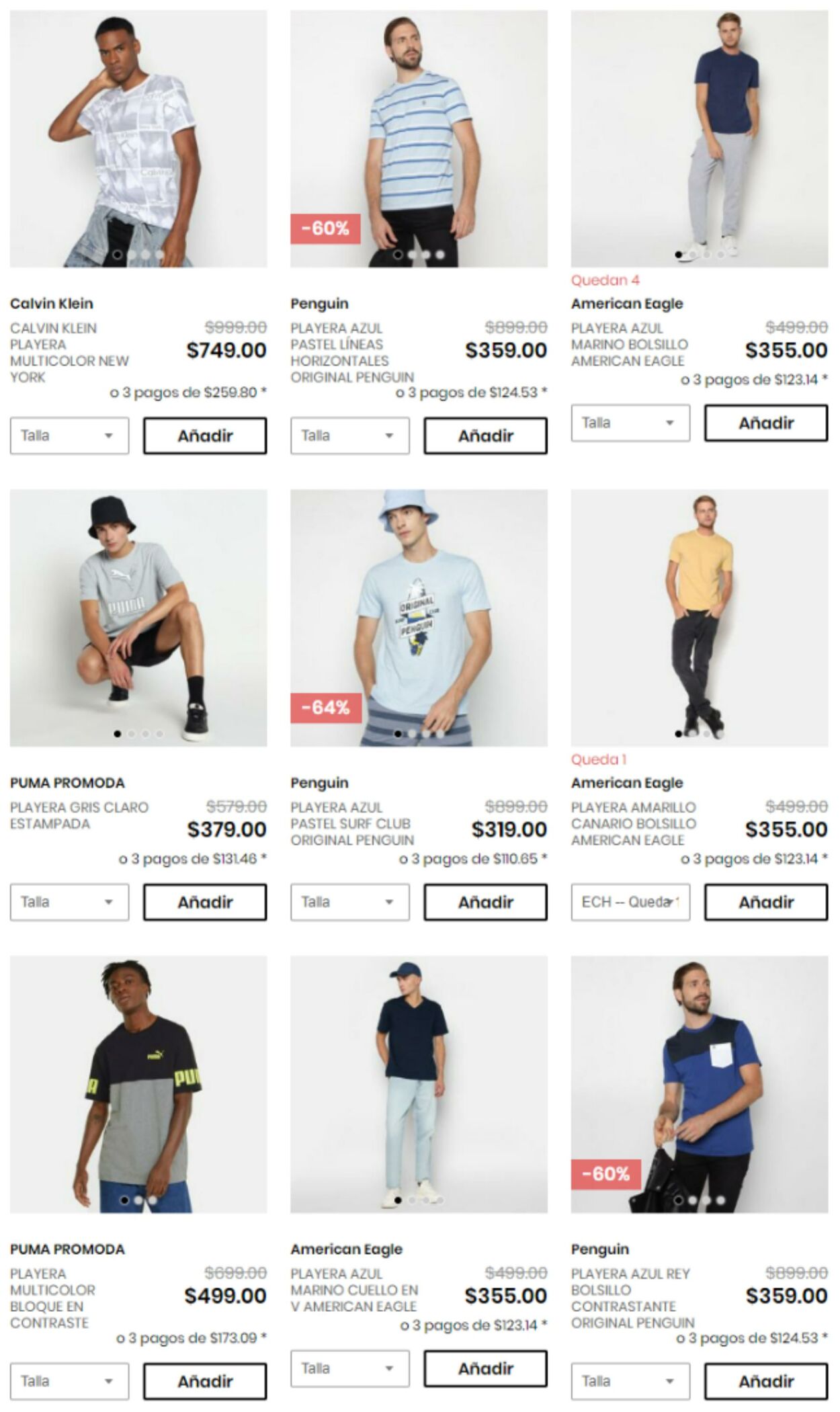Open navy American Eagle pocket tee image
This screenshot has width=840, height=1412.
coord(700,138)
